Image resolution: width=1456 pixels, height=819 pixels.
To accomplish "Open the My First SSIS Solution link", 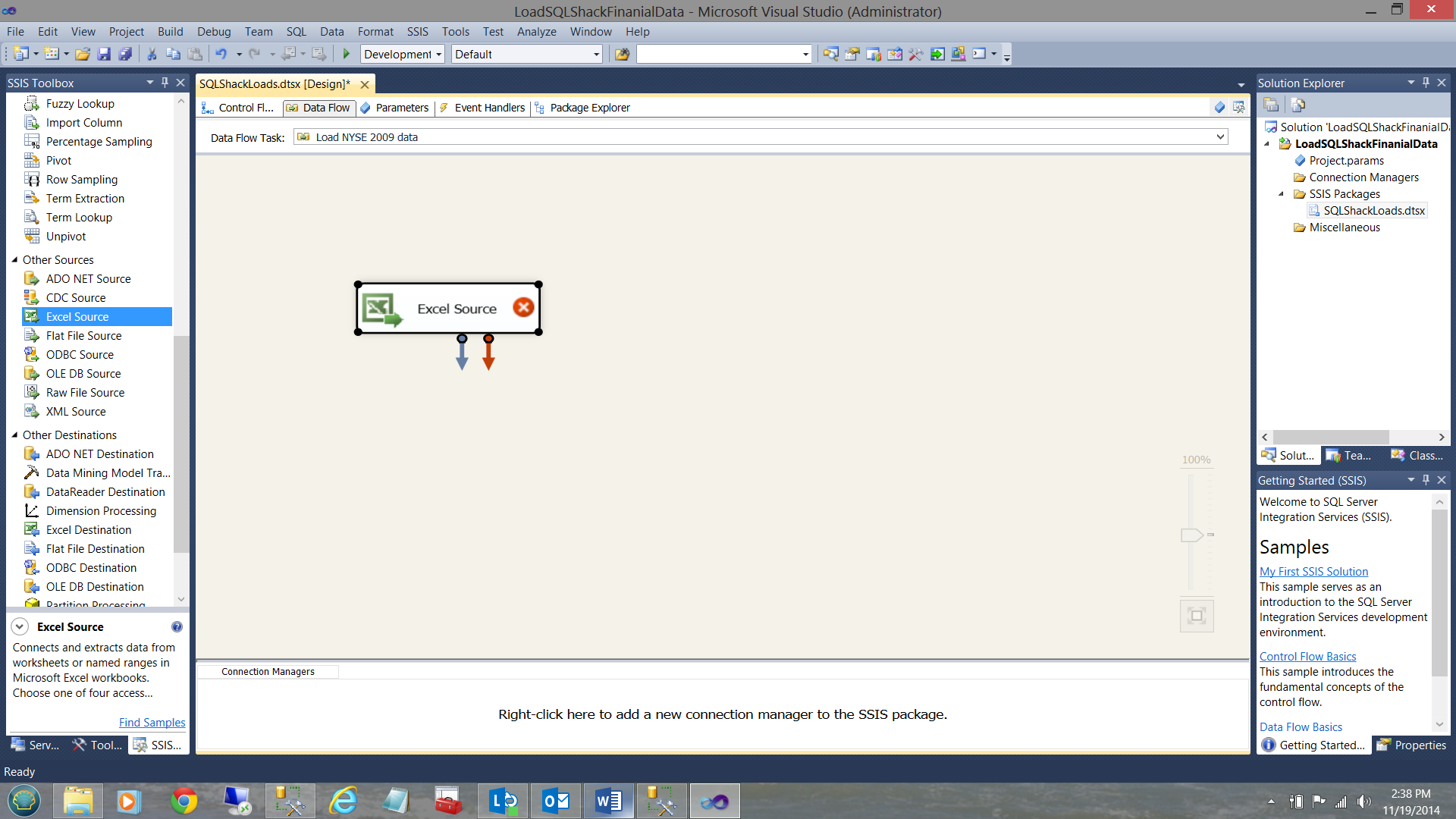I will pyautogui.click(x=1313, y=572).
